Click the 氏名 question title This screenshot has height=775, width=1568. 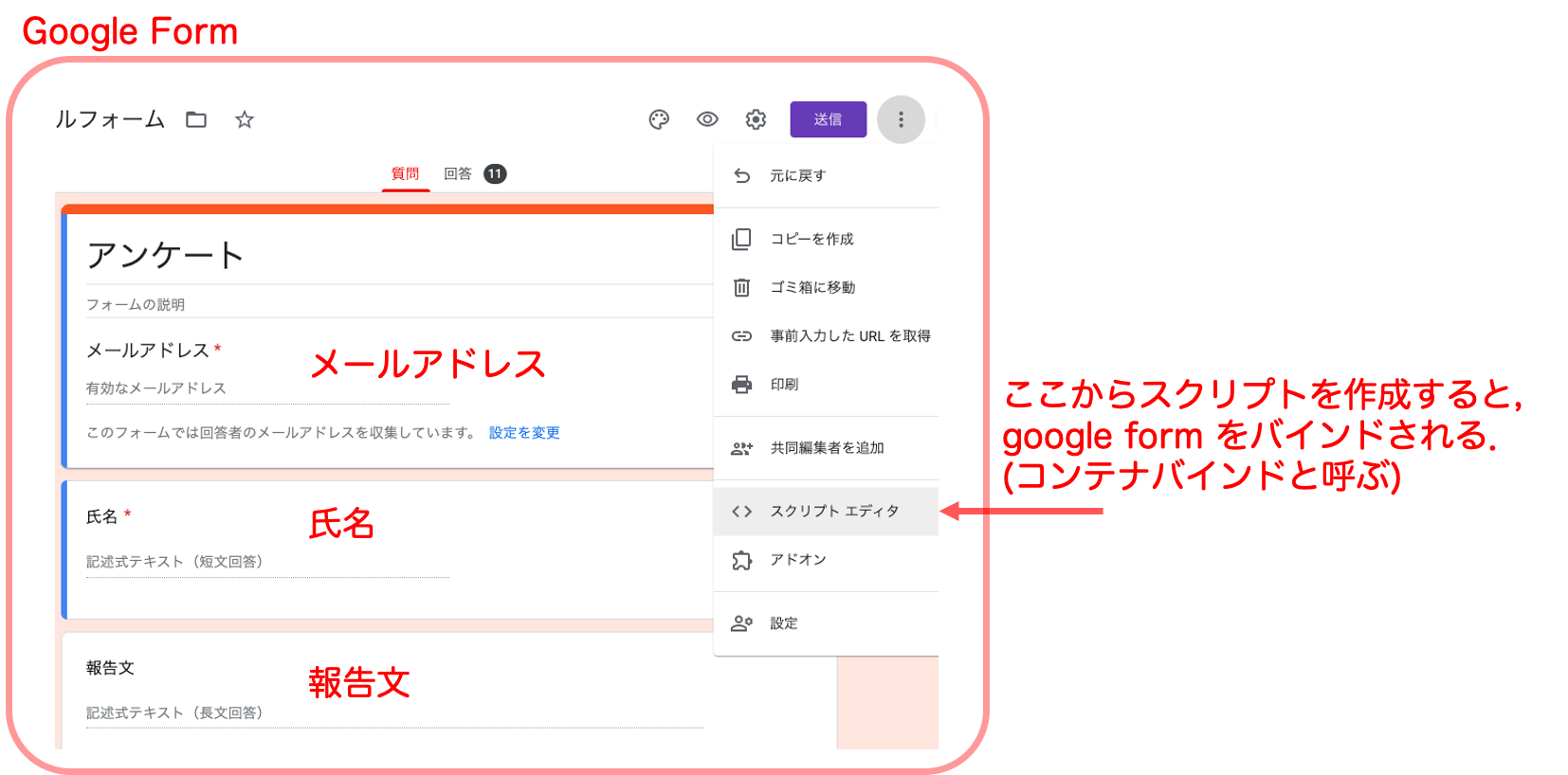coord(101,516)
